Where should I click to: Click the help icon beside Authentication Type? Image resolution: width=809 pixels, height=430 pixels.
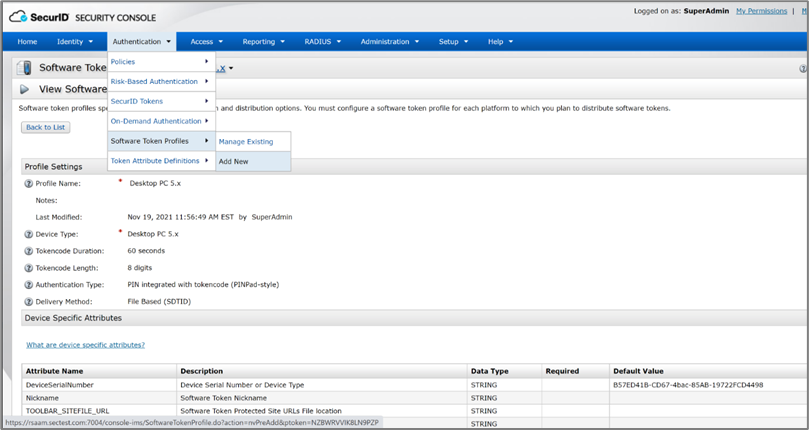coord(28,285)
